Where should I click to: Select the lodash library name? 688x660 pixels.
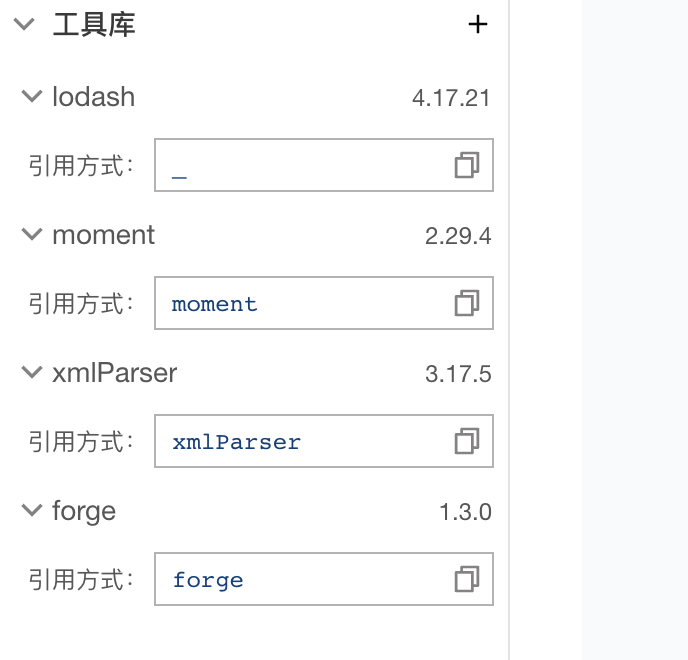(93, 96)
